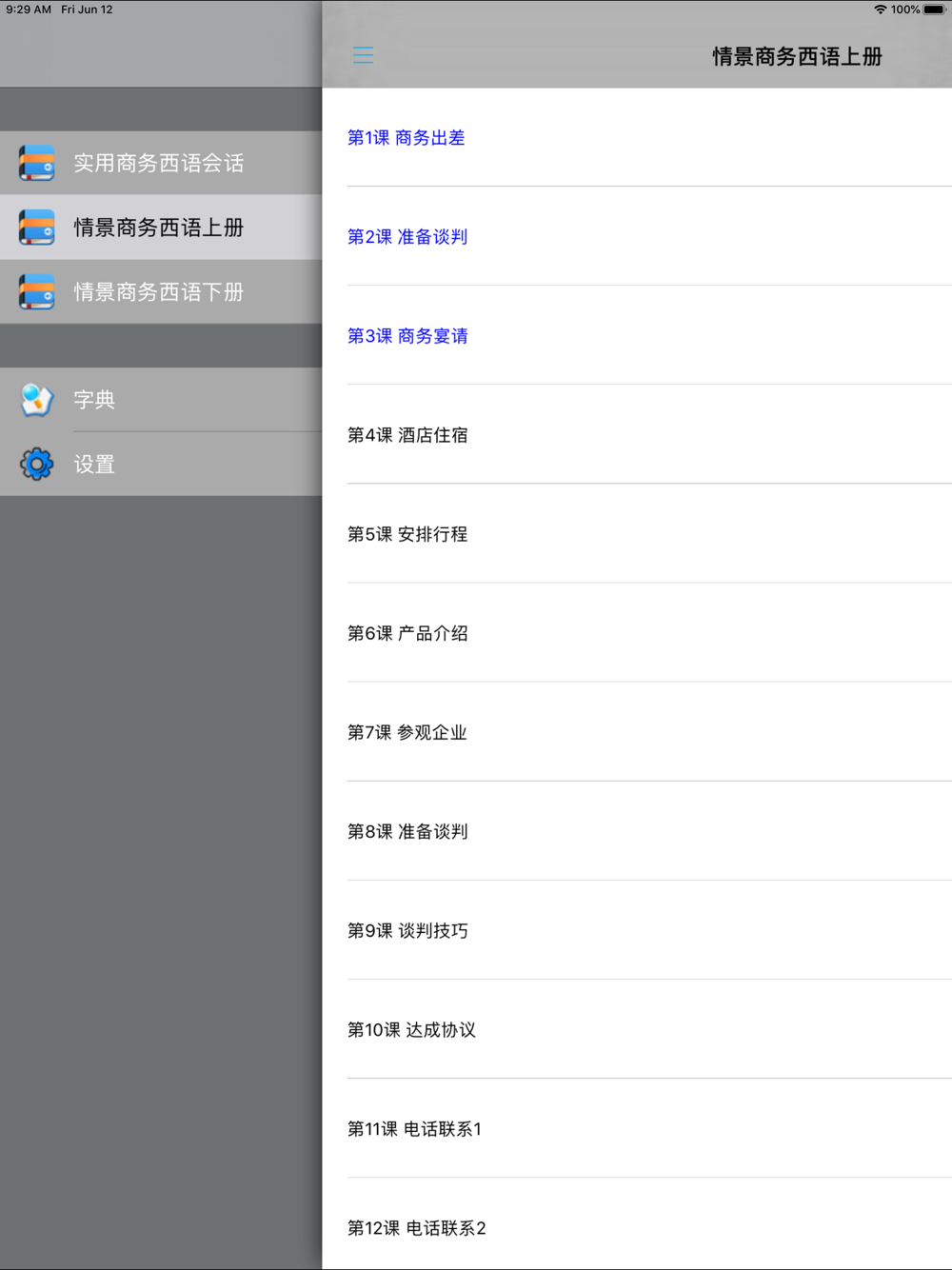Choose lesson 第6课 产品介绍
The image size is (952, 1270).
tap(407, 633)
